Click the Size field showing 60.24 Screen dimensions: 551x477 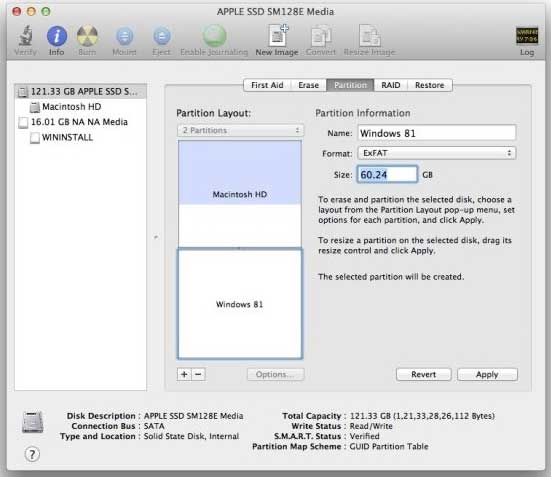(x=387, y=174)
